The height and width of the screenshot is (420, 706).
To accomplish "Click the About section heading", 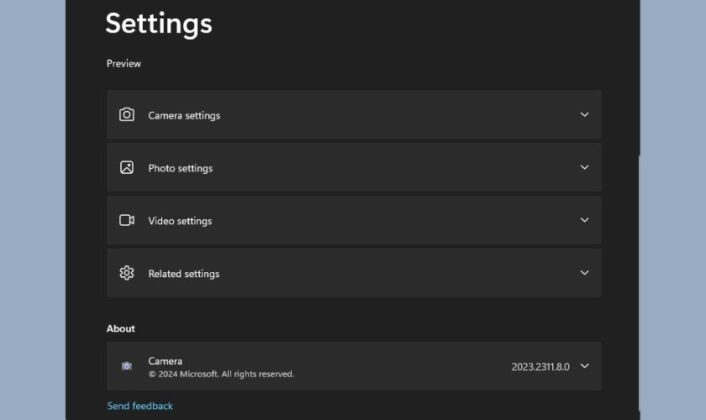I will (121, 329).
